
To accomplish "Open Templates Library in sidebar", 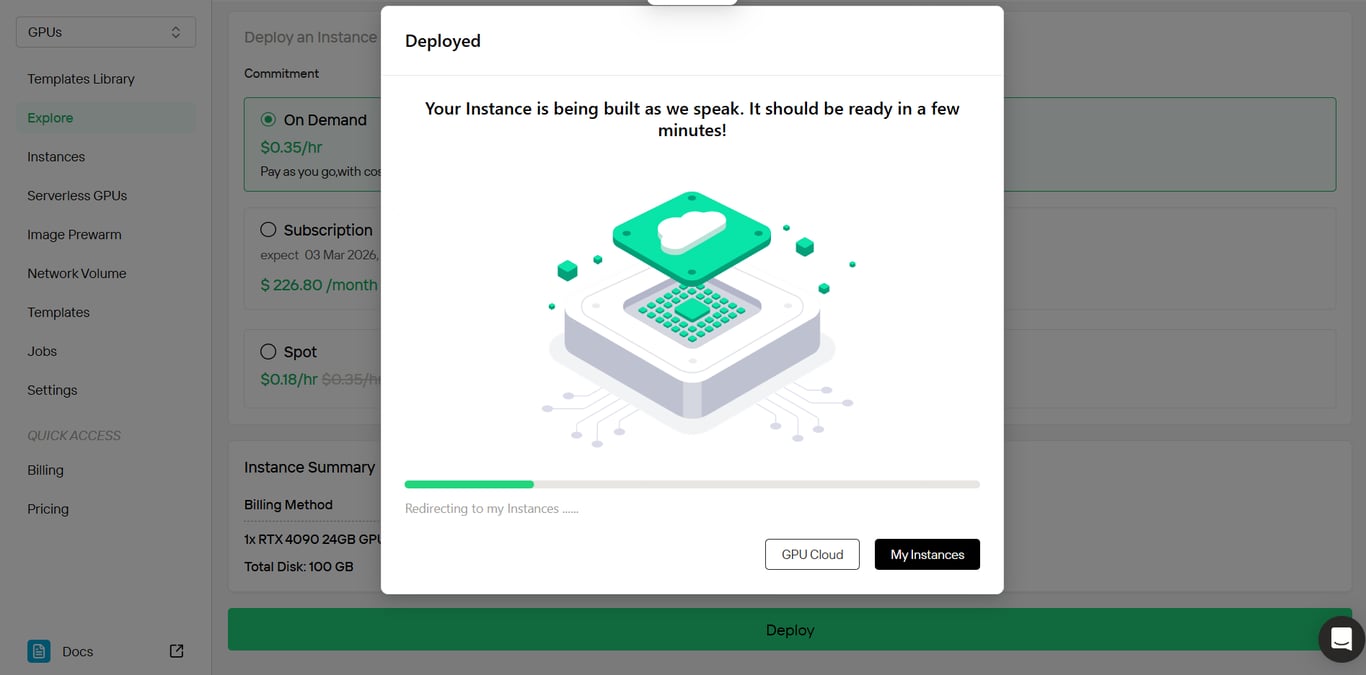I will 81,79.
